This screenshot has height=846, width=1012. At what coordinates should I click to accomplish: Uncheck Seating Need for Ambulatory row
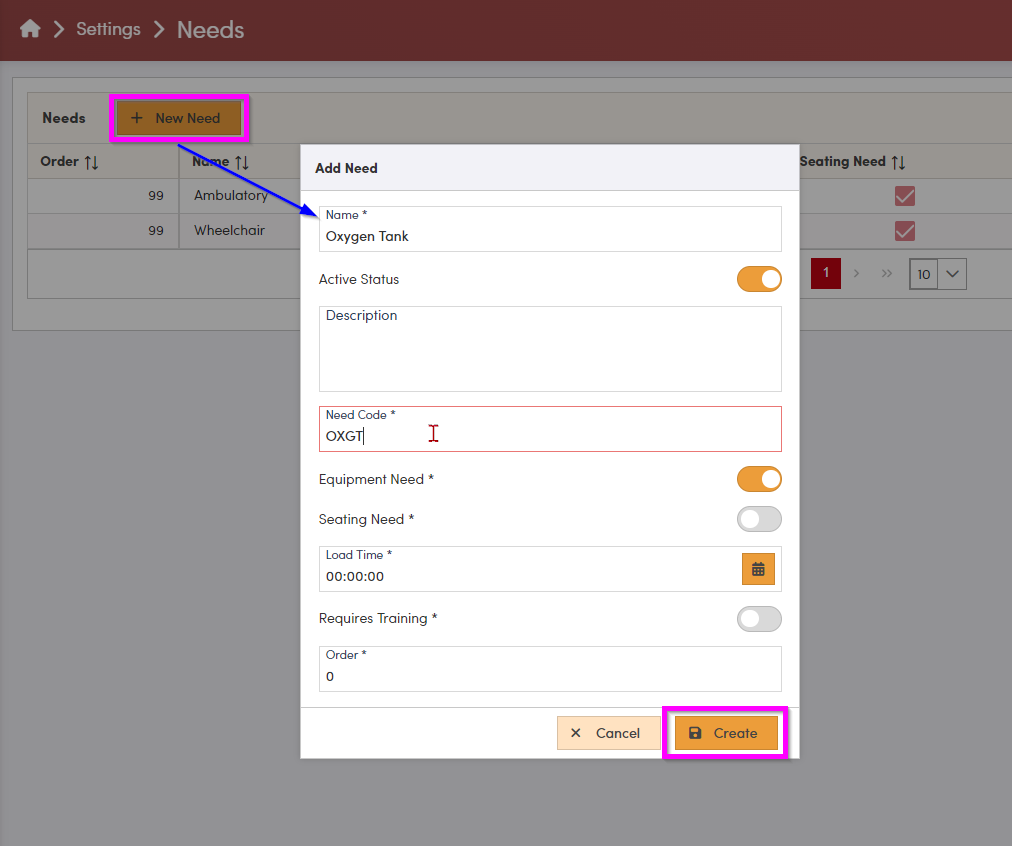[905, 196]
